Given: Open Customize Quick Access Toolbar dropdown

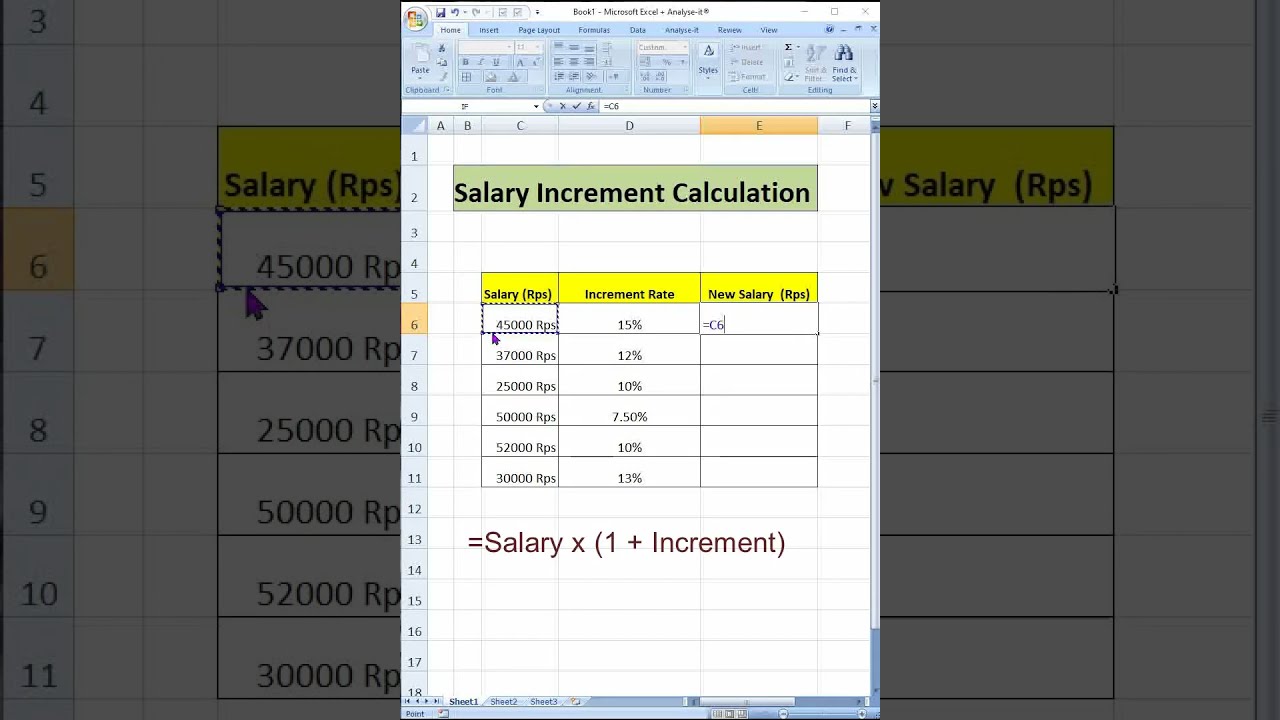Looking at the screenshot, I should (537, 13).
